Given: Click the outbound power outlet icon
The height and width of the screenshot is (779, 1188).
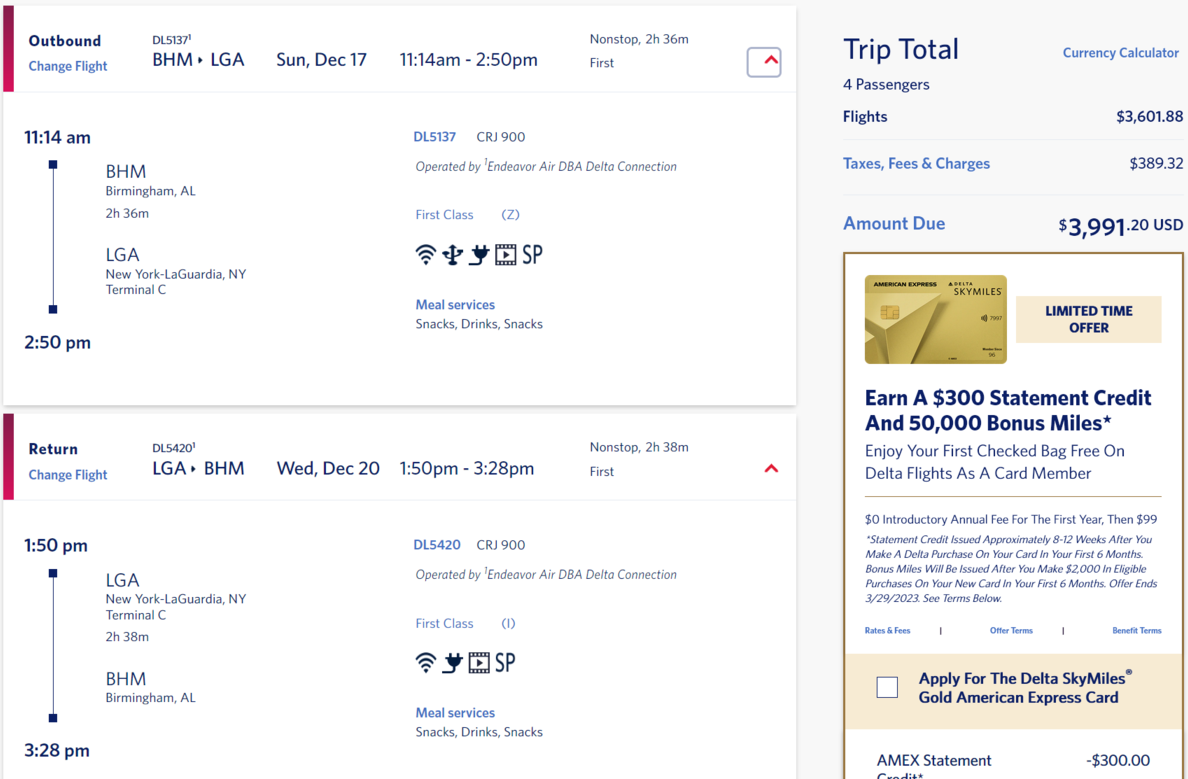Looking at the screenshot, I should point(479,255).
